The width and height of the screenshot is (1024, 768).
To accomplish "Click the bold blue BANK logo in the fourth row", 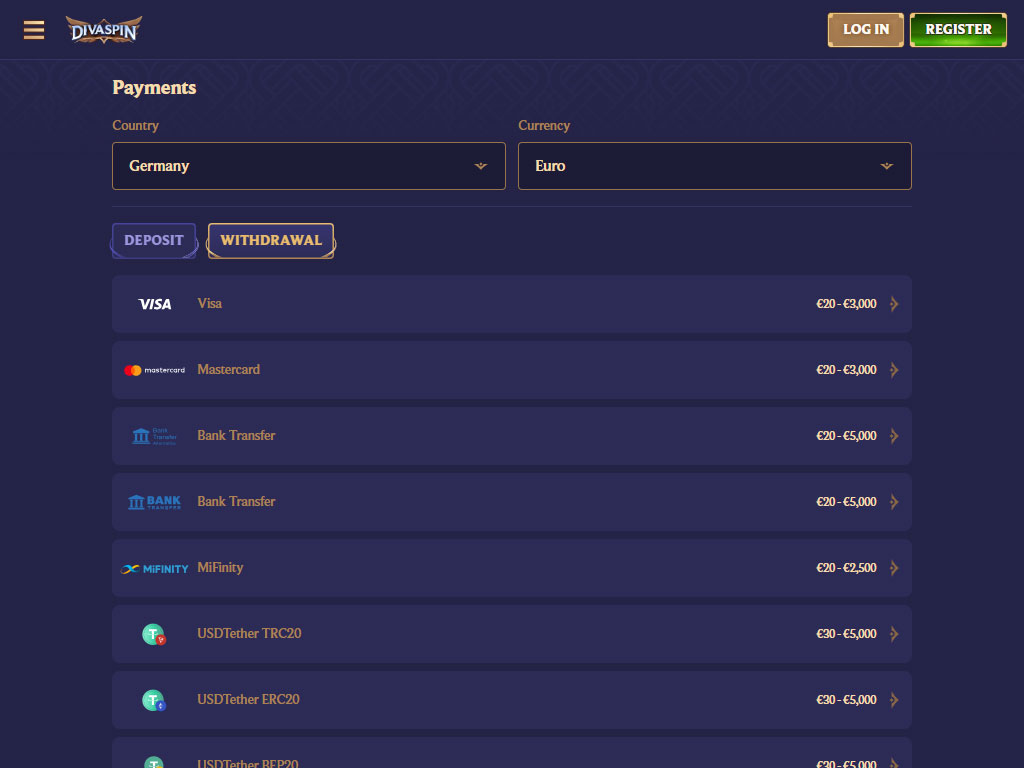I will coord(155,502).
